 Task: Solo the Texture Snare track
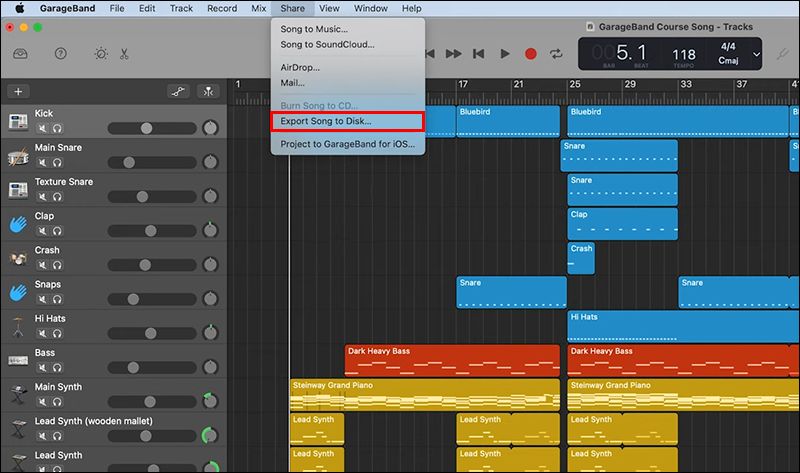(x=57, y=197)
